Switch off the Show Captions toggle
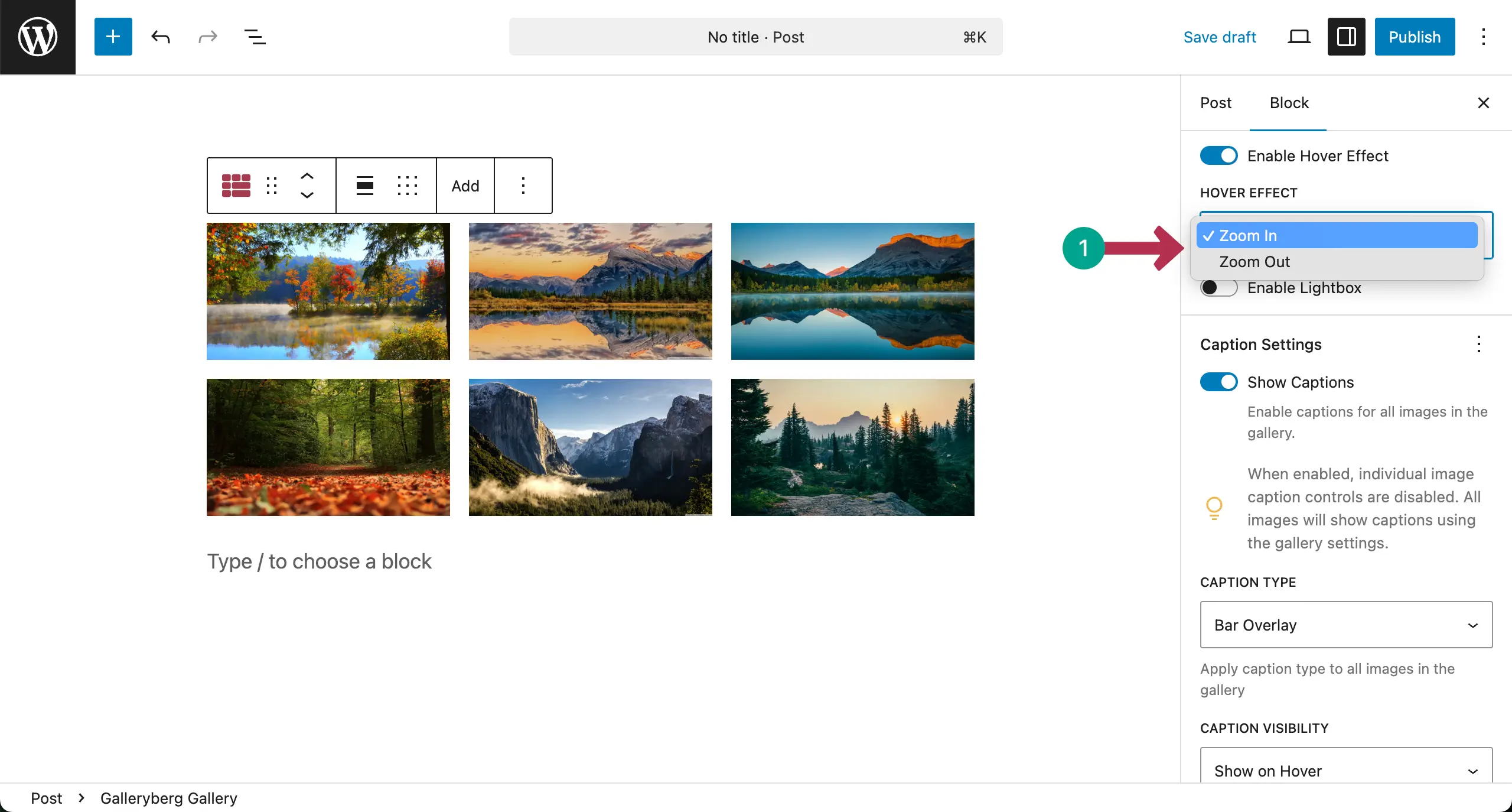The image size is (1512, 812). pos(1218,382)
